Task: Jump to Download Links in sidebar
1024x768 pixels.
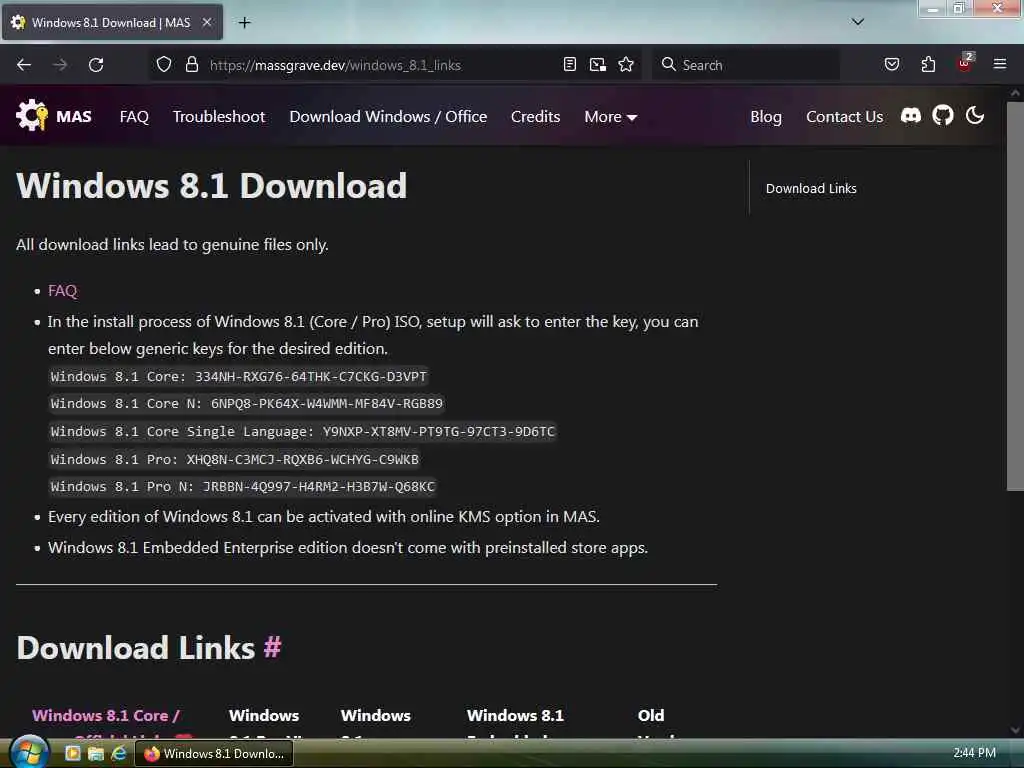Action: [811, 189]
